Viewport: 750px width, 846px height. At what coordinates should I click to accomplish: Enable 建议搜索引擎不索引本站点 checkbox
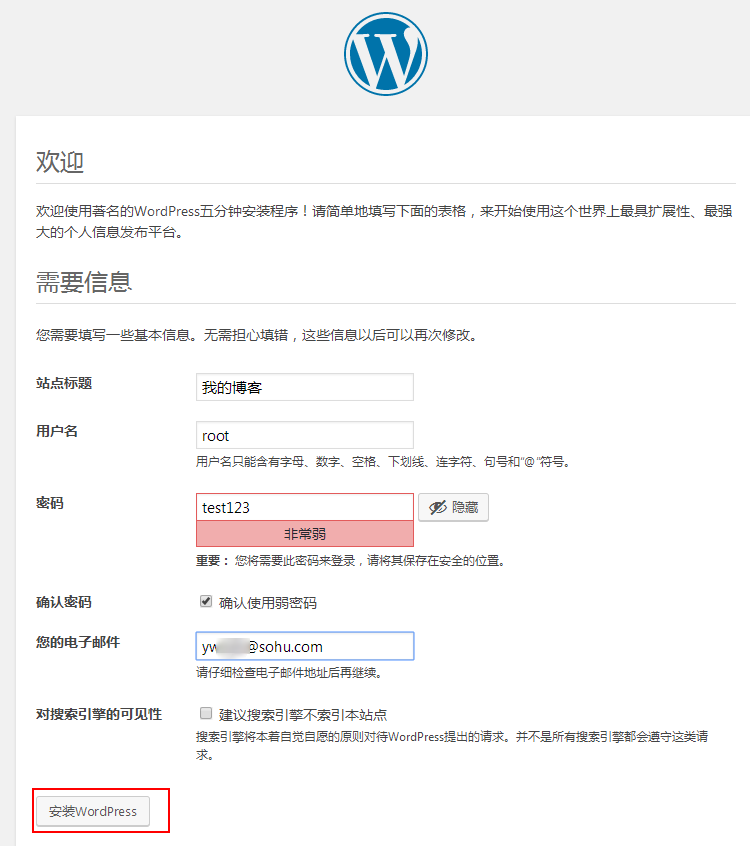tap(206, 713)
